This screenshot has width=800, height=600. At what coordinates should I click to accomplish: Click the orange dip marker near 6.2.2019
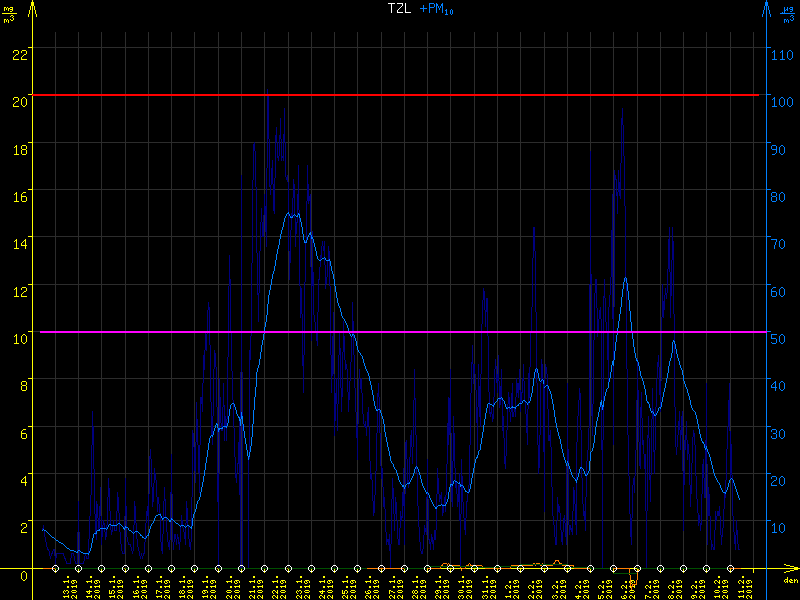pos(632,580)
